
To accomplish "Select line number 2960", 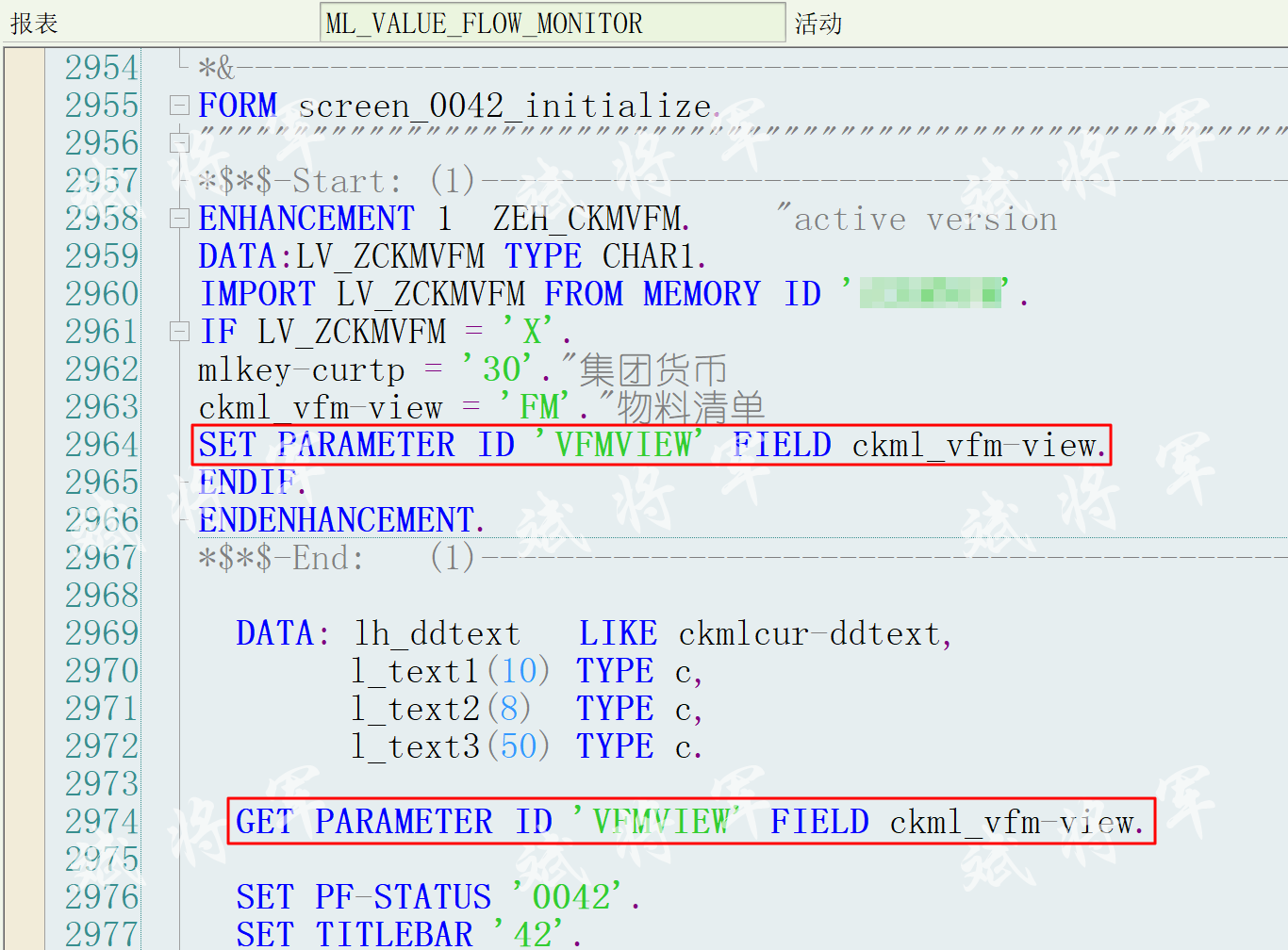I will pyautogui.click(x=101, y=294).
